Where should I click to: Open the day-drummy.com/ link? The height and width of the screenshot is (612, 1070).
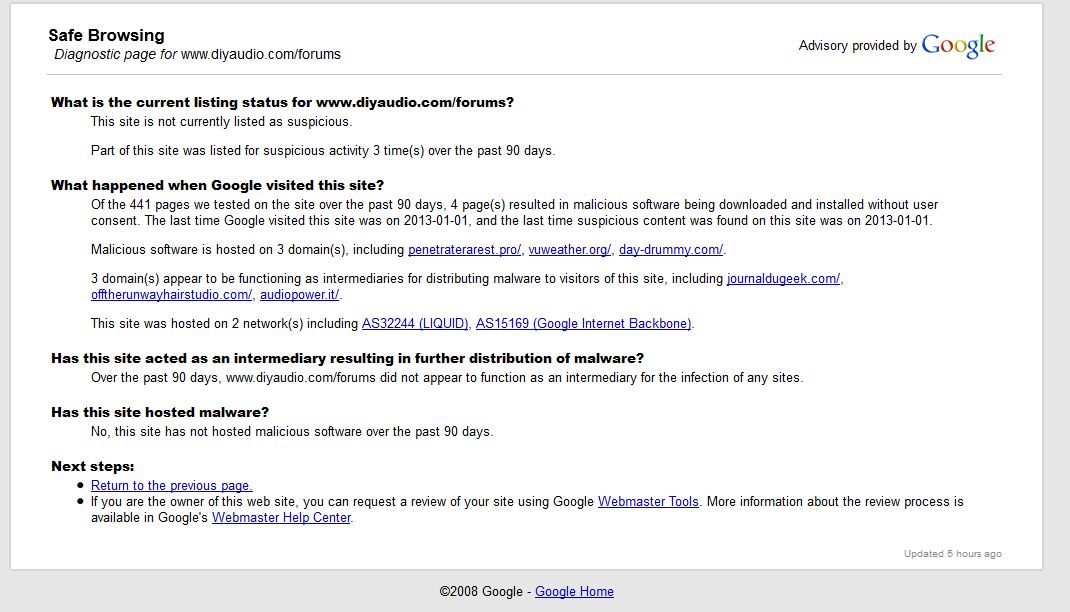[x=671, y=250]
